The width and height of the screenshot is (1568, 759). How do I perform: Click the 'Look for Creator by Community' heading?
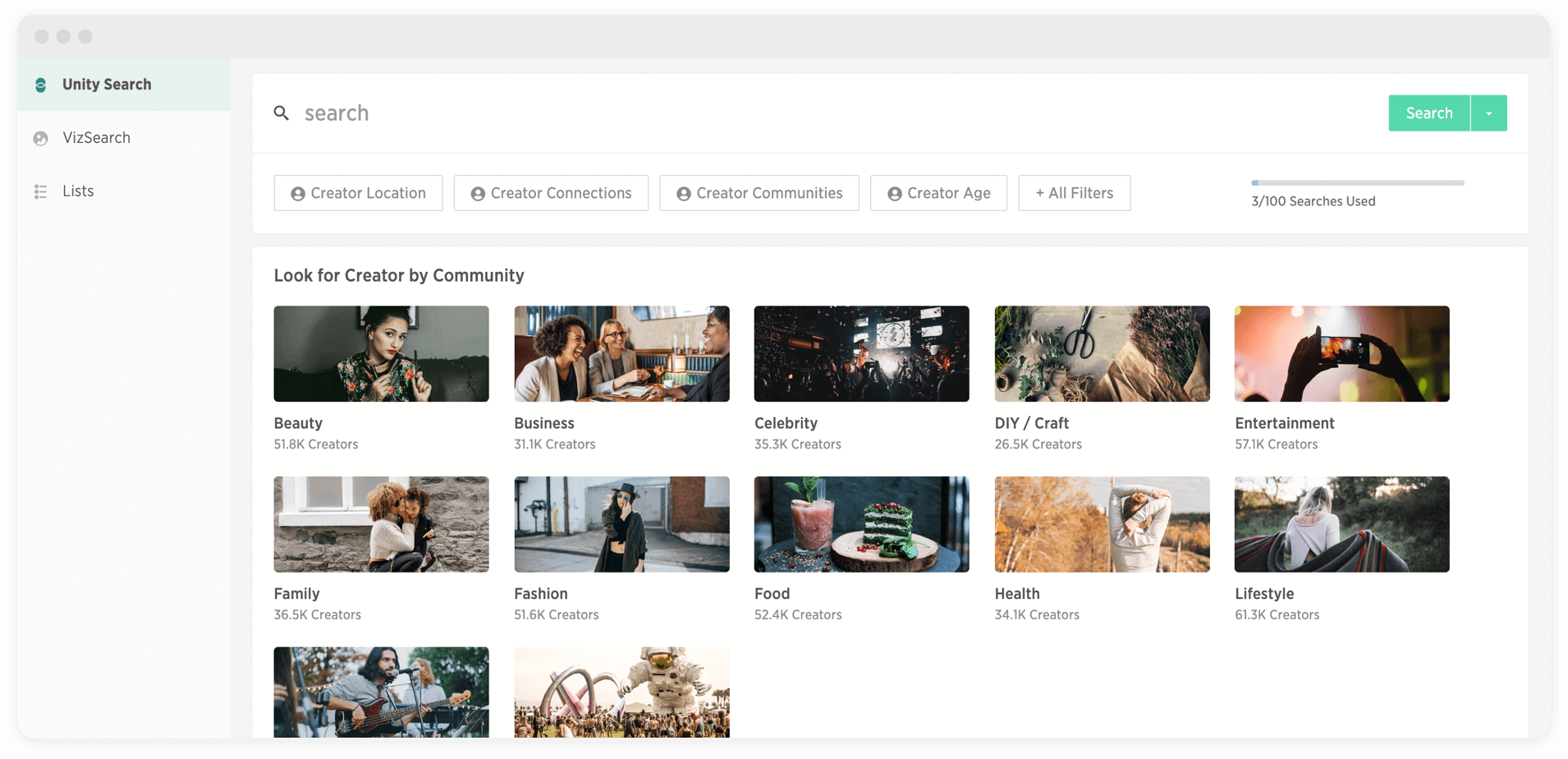(399, 276)
